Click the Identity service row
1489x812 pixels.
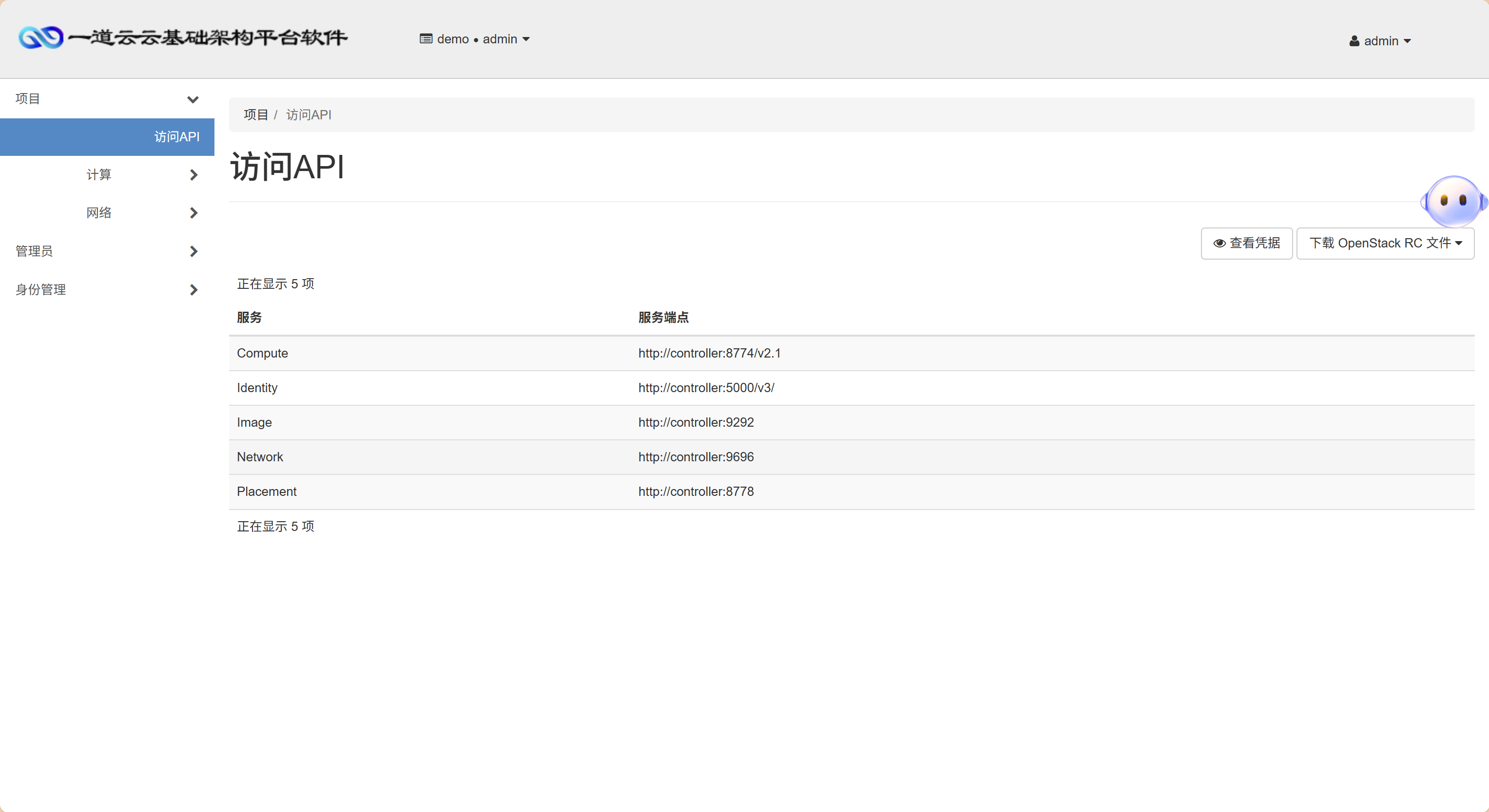pos(257,388)
